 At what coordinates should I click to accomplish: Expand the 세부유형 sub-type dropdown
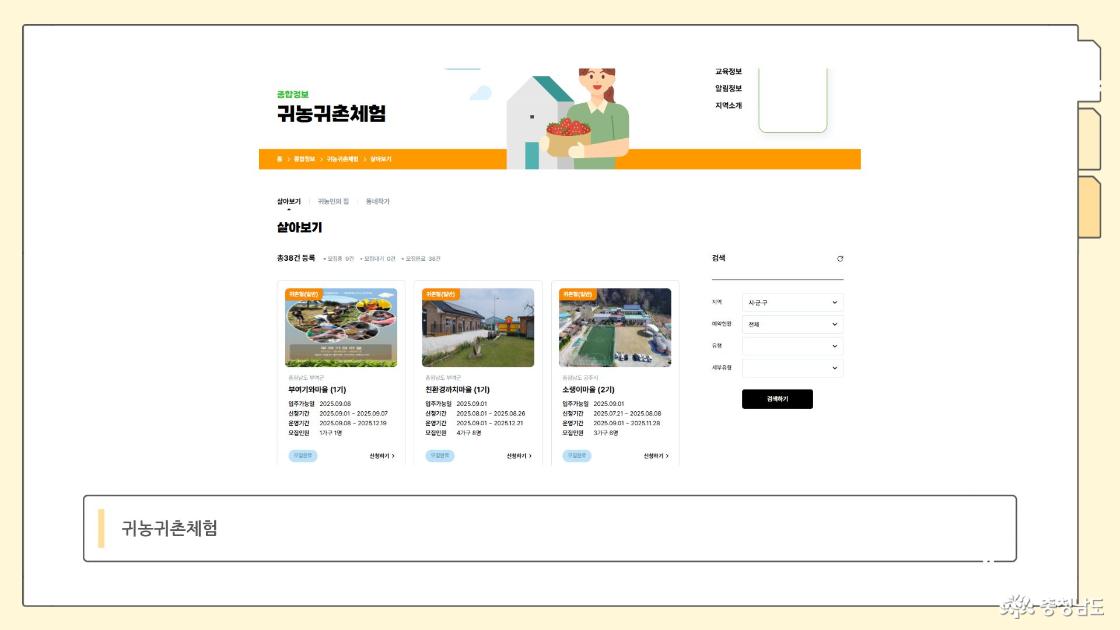tap(792, 368)
